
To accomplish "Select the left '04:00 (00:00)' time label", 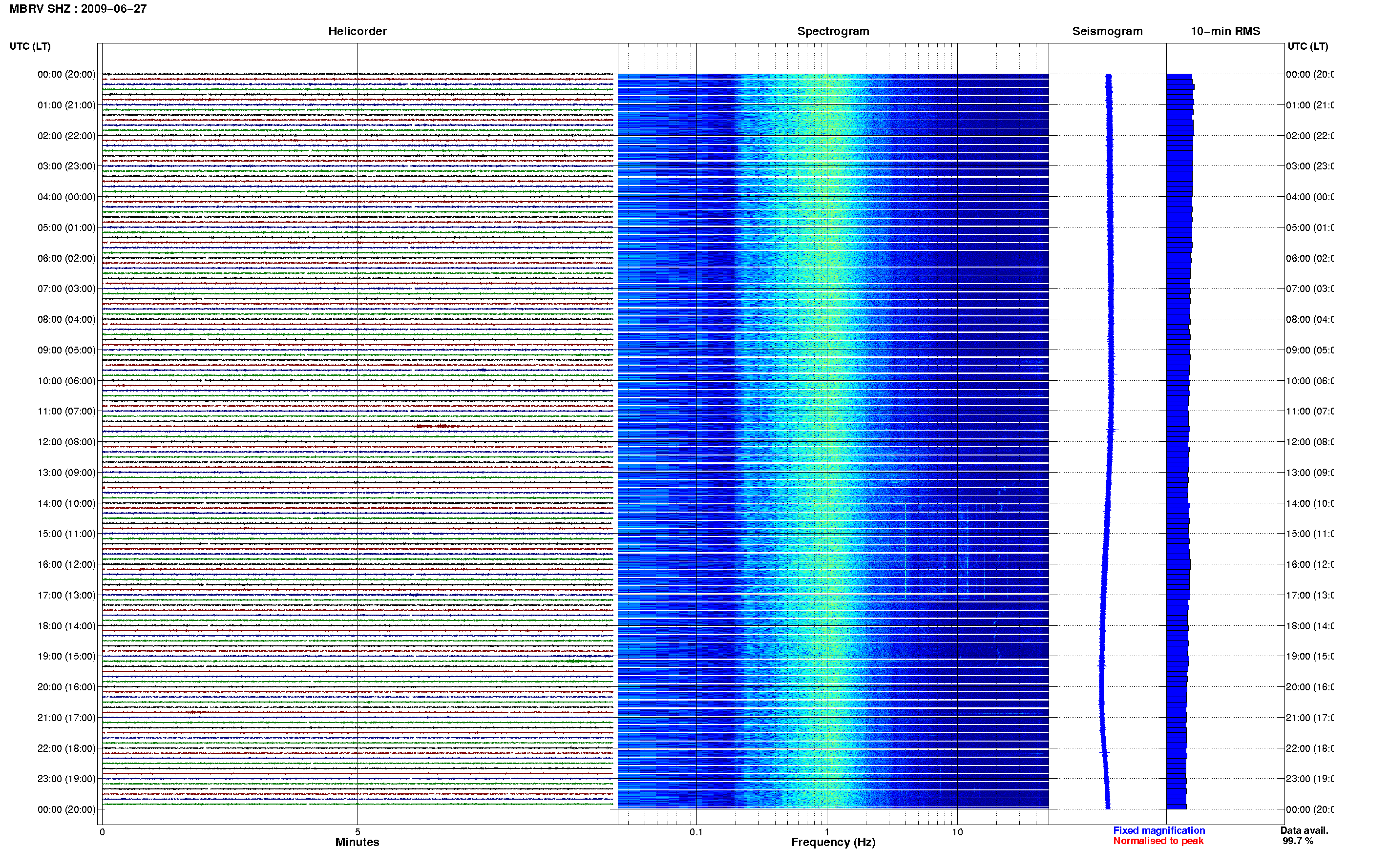I will coord(66,197).
